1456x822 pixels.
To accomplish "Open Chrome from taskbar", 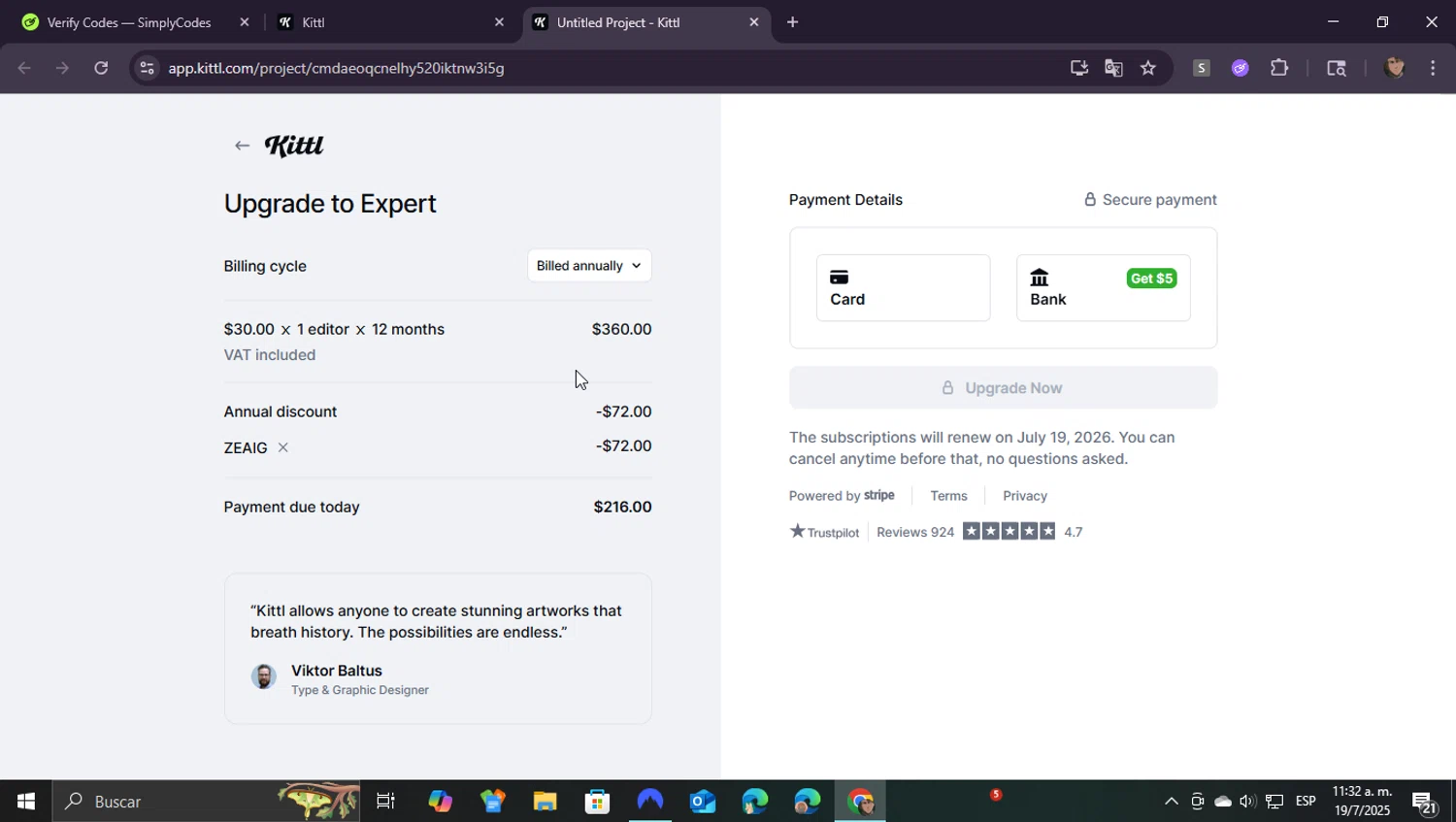I will click(860, 802).
